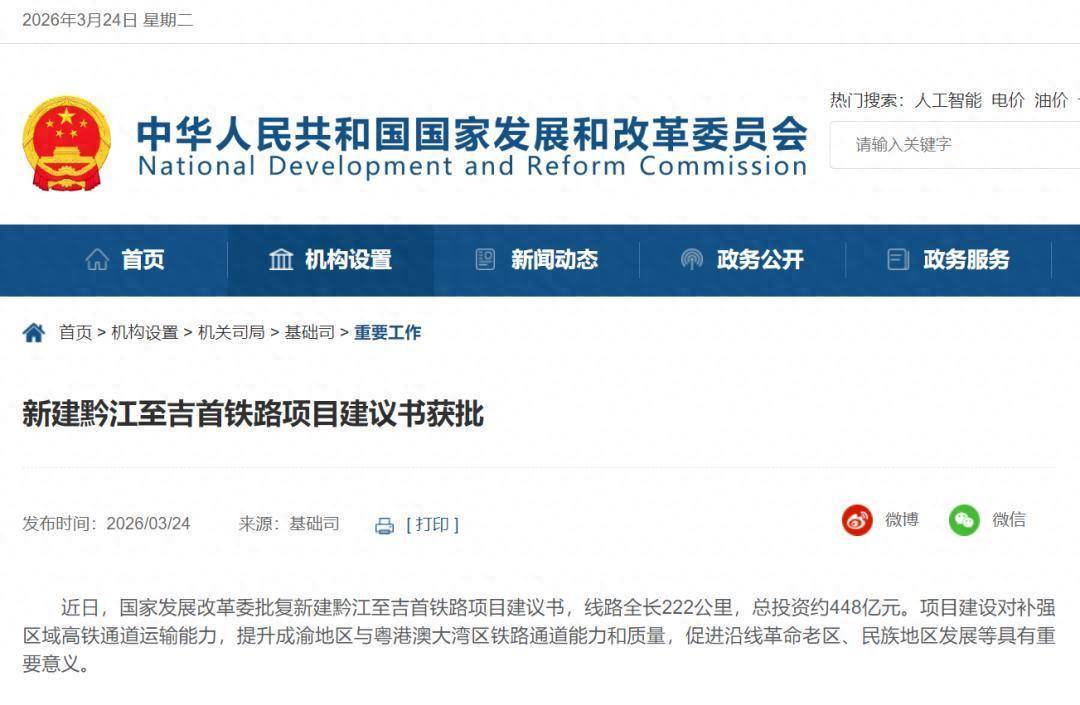
Task: Go to 机构设置 in breadcrumb
Action: (x=144, y=333)
